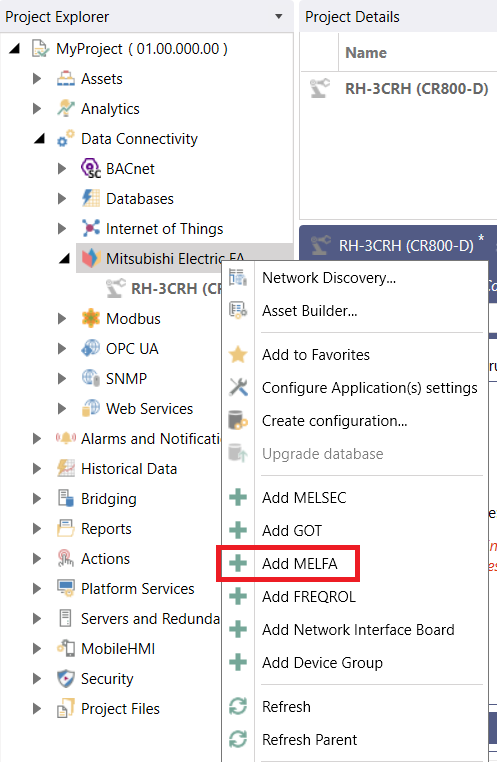Screen dimensions: 497x762
Task: Open the RH-3CRH (CR800-D) editor tab
Action: 406,245
